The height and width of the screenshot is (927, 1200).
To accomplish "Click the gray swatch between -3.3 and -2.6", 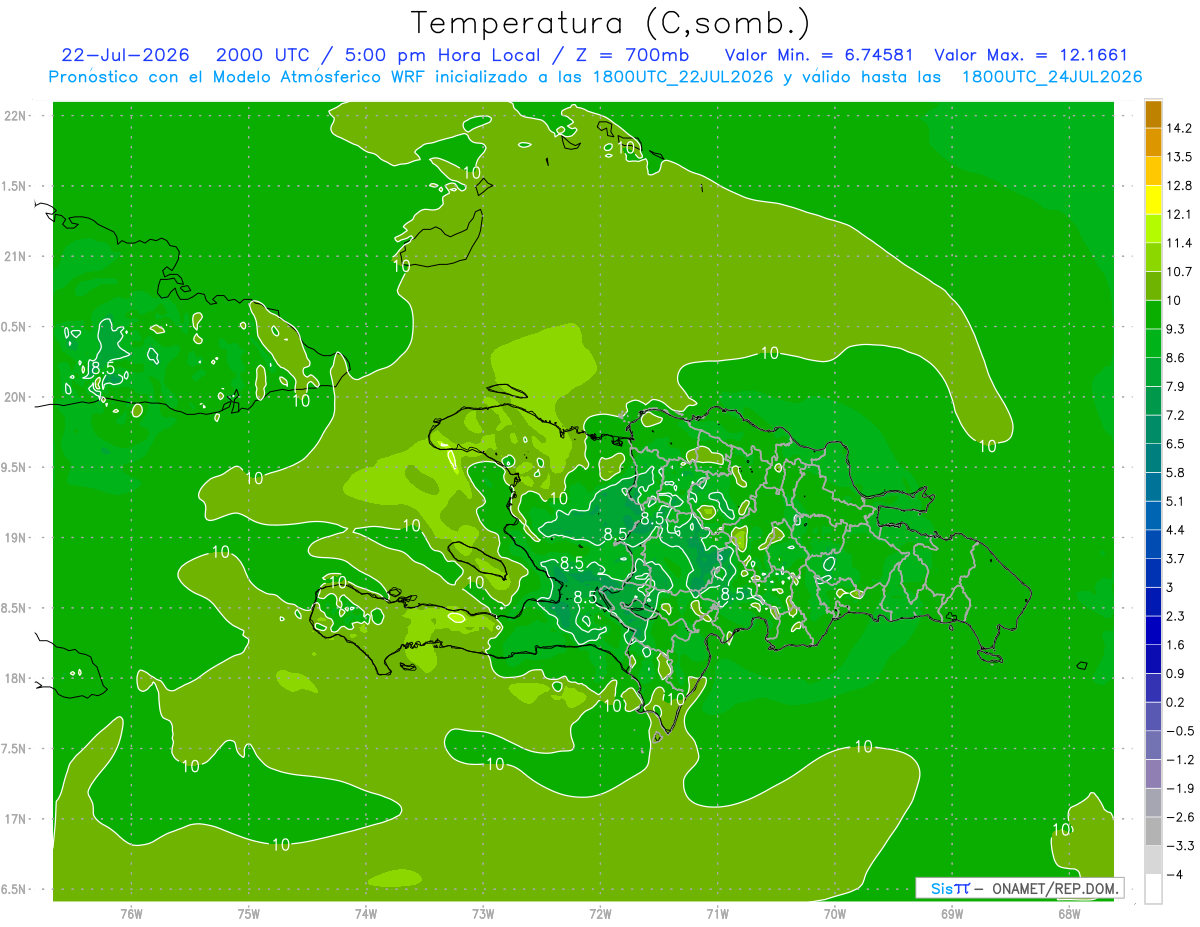I will (1153, 832).
